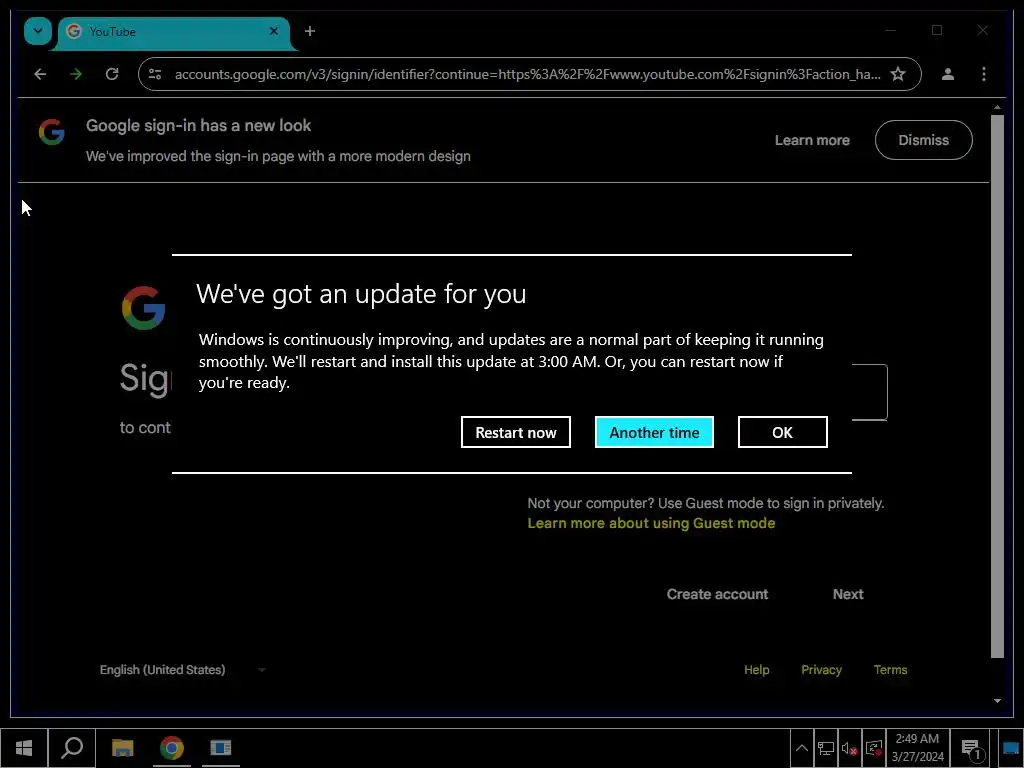
Task: Reload the page
Action: [112, 74]
